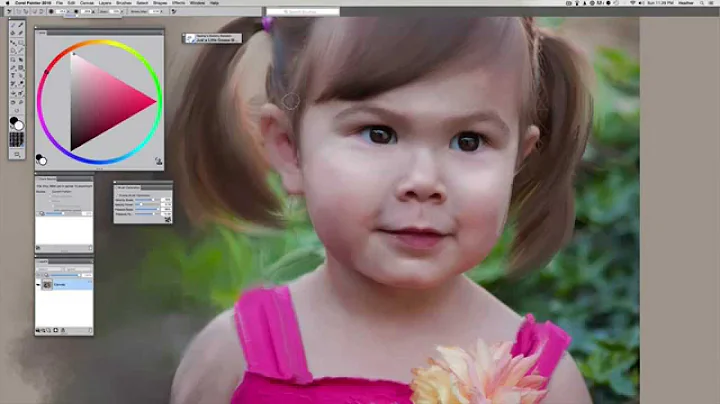Switch to the Color panel tab
This screenshot has height=404, width=720.
42,33
